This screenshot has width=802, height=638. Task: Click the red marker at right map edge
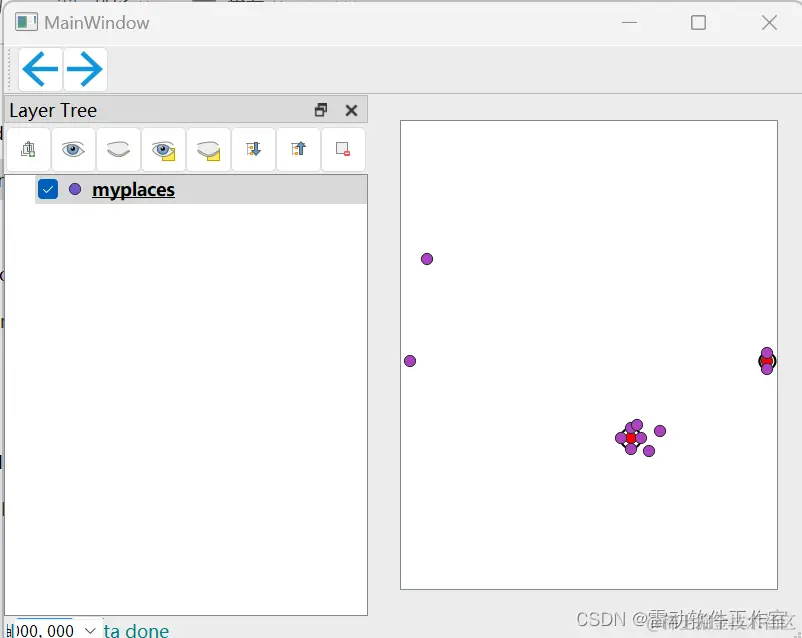[767, 361]
